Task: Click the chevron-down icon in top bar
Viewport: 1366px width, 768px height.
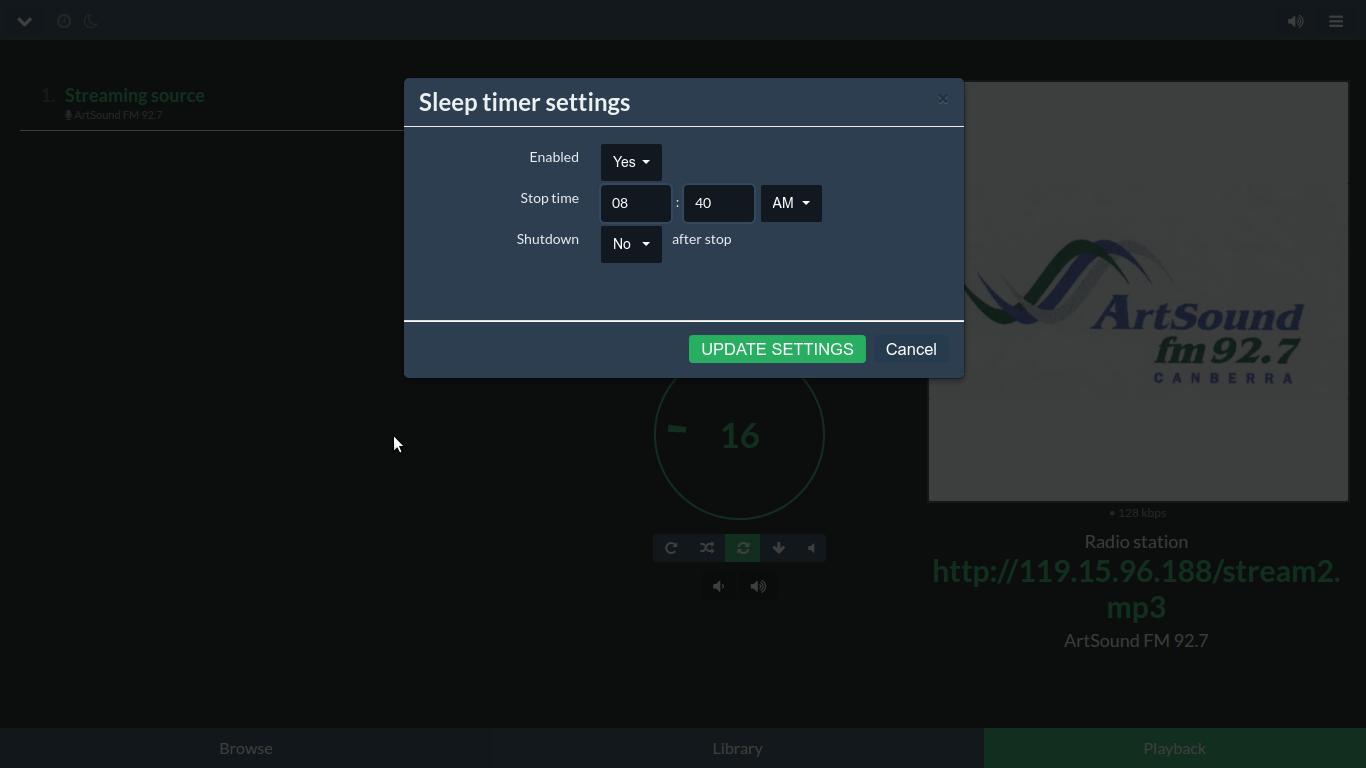Action: click(x=25, y=21)
